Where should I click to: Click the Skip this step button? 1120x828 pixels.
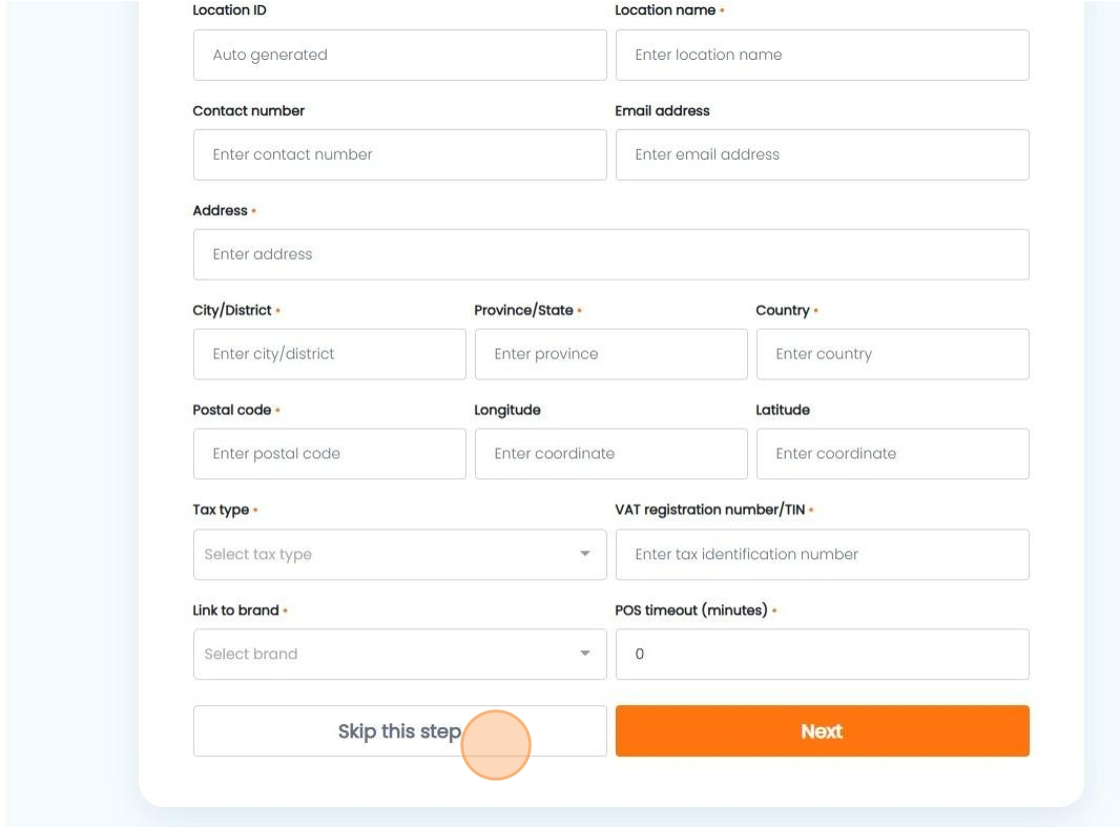pos(399,731)
